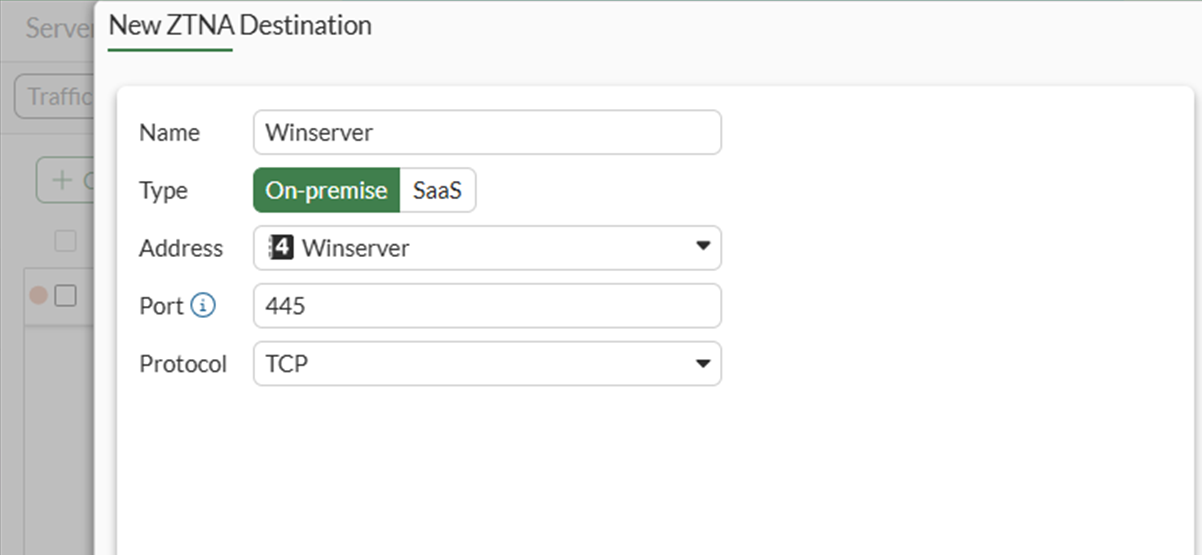This screenshot has width=1202, height=555.
Task: Click the Port info icon
Action: [203, 306]
